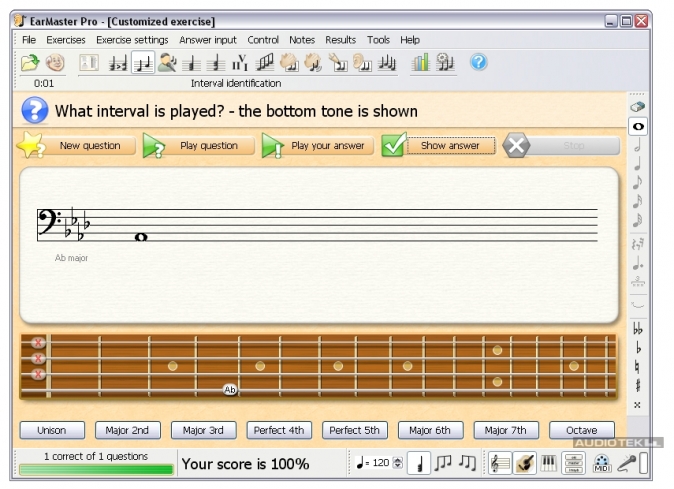Screen dimensions: 674x489
Task: Click the Show answer button
Action: click(438, 146)
